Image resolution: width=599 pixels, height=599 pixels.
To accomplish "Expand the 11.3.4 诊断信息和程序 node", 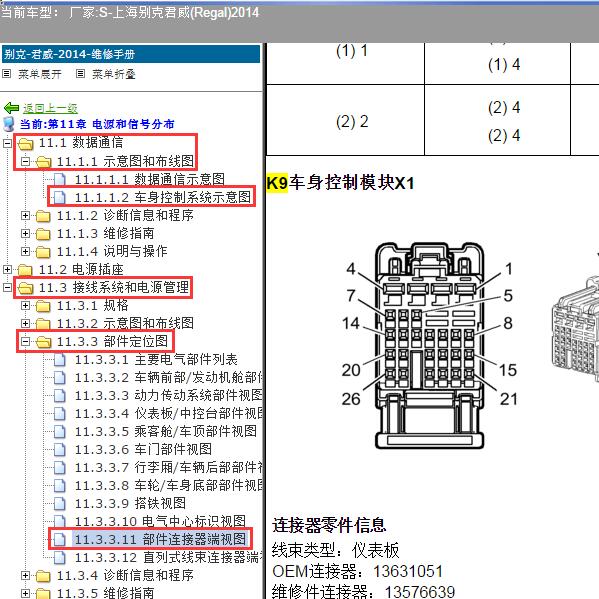I will [25, 575].
